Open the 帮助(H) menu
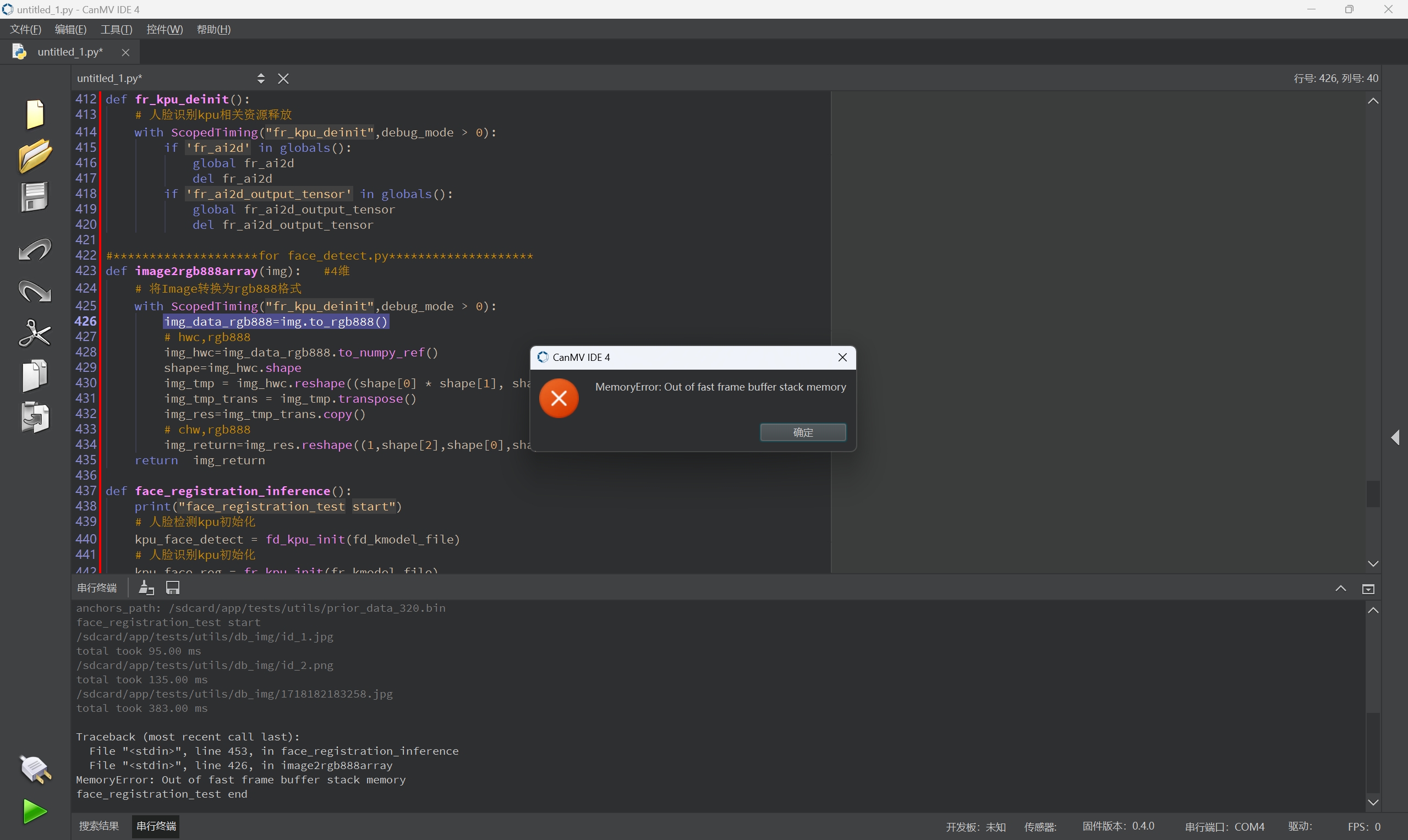Viewport: 1408px width, 840px height. point(213,29)
